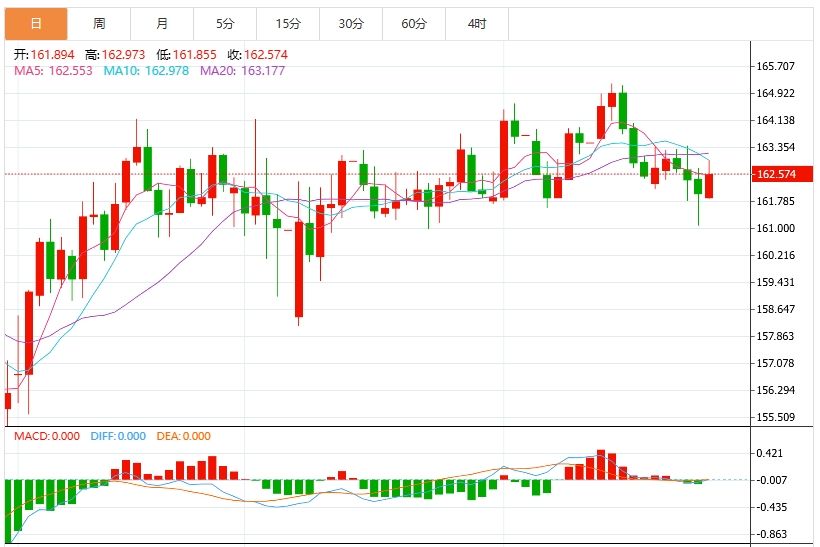
Task: Click the 163.354 price axis label
Action: tap(776, 147)
